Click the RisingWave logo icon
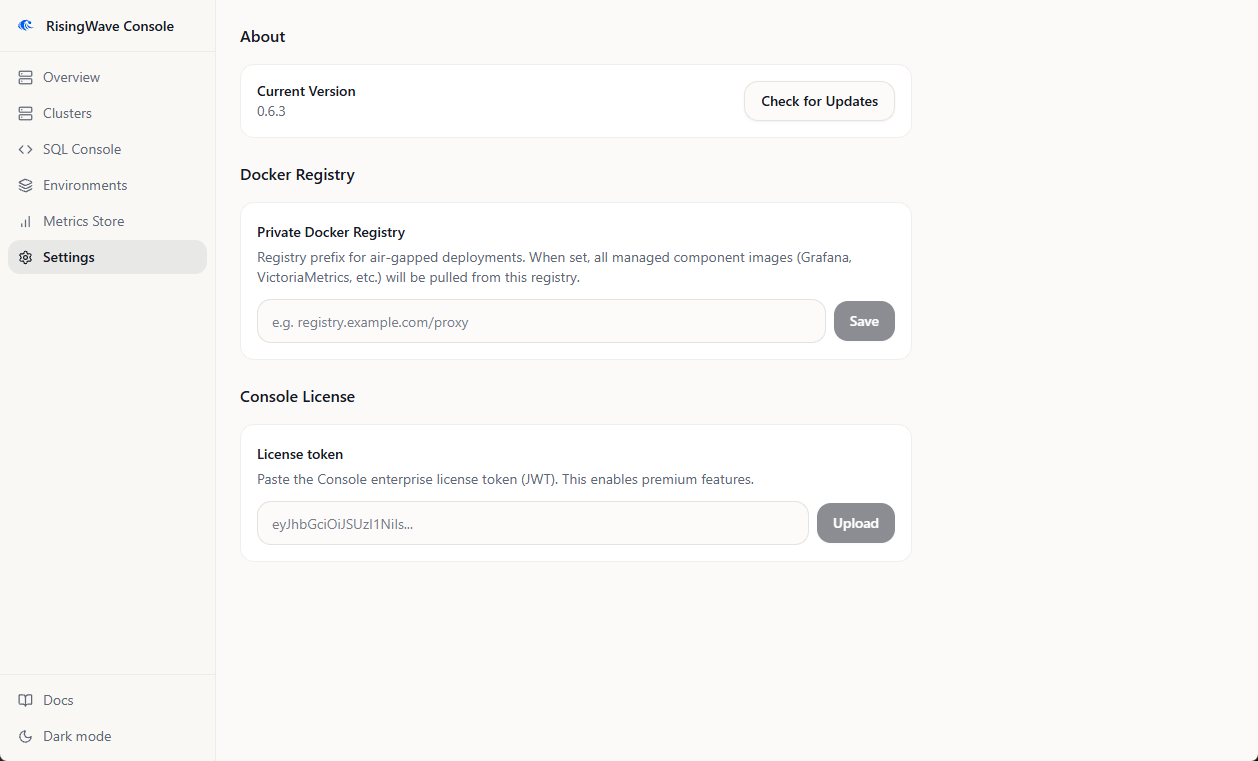Viewport: 1258px width, 761px height. [25, 26]
